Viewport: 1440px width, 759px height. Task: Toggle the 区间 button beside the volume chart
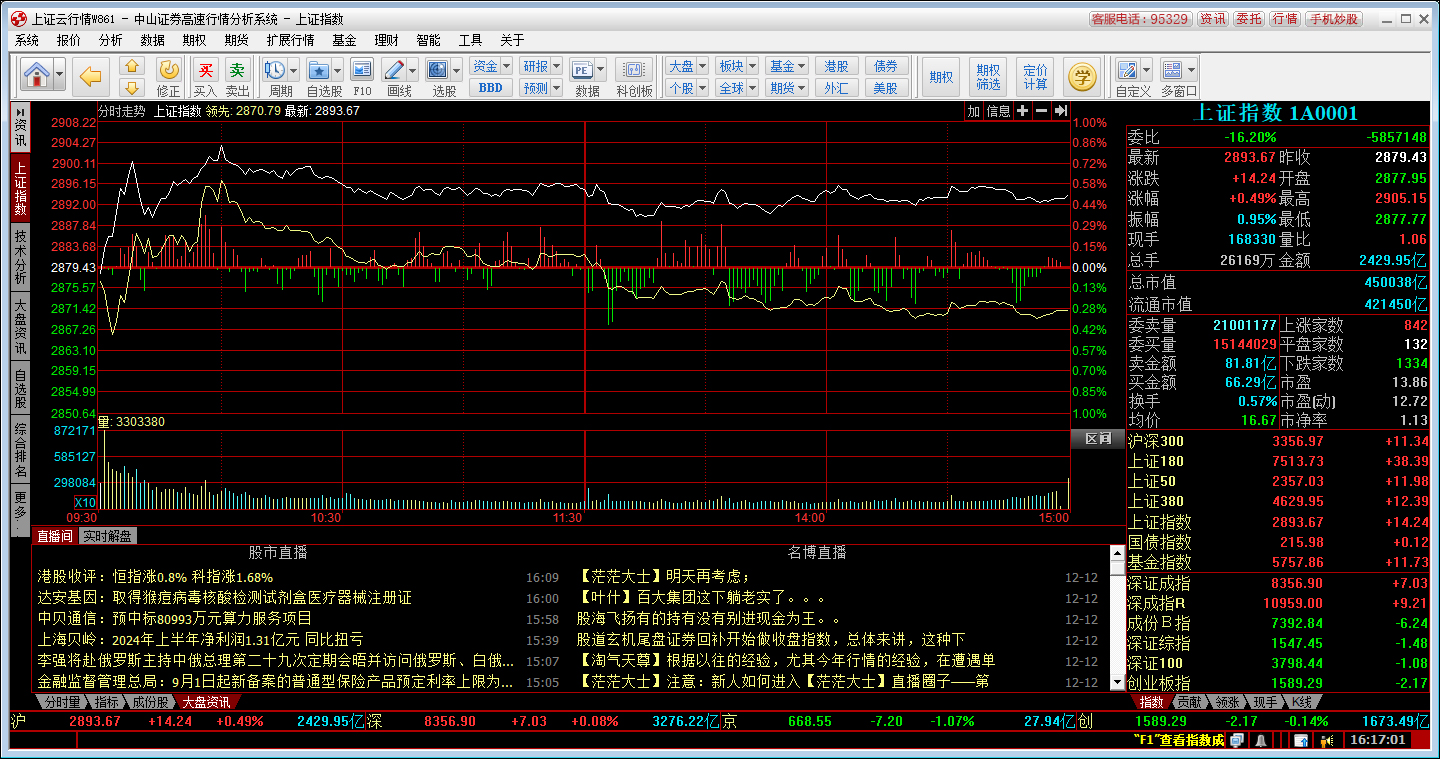pos(1097,439)
